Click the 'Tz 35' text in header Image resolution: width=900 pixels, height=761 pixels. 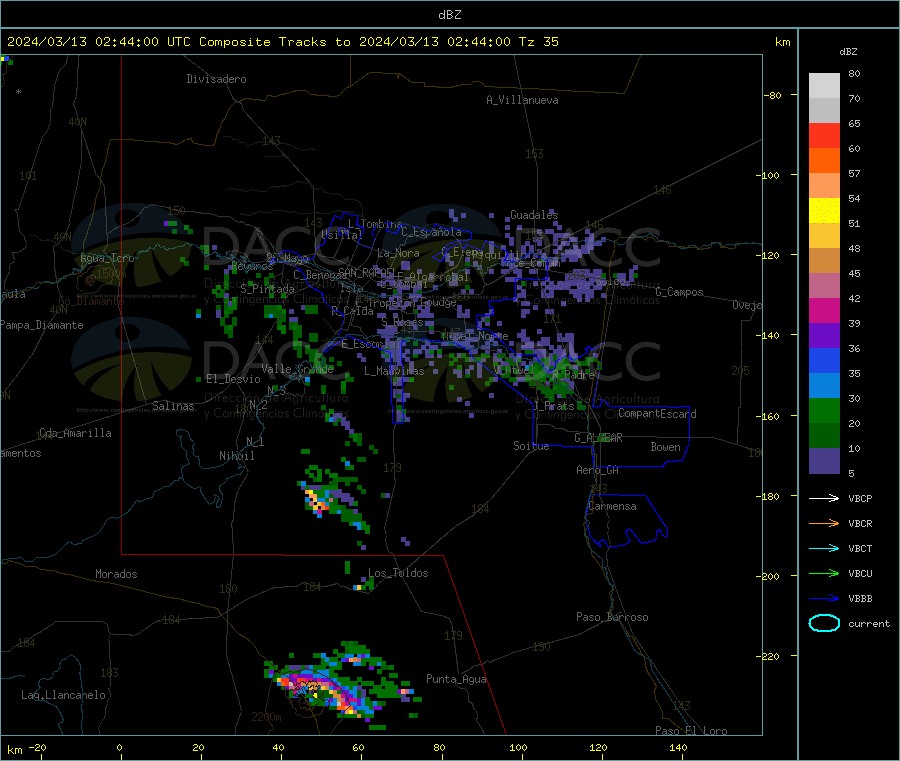538,42
